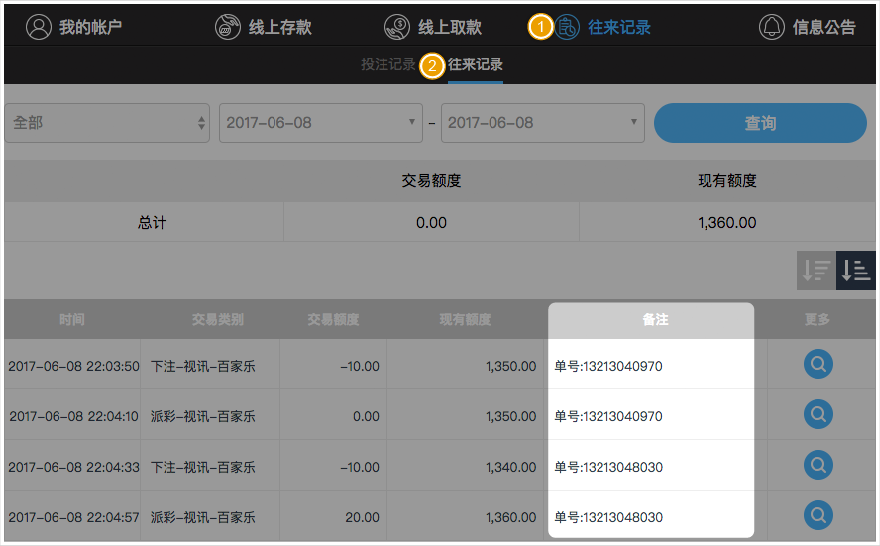Click the 我的帐户 user icon

(38, 27)
